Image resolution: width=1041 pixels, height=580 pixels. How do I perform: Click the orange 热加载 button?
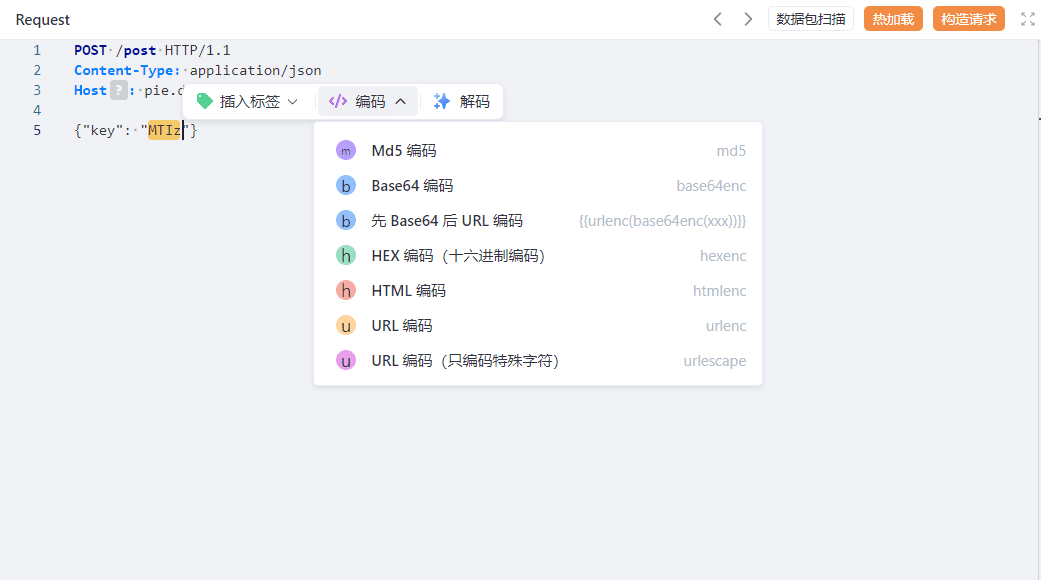click(x=893, y=19)
